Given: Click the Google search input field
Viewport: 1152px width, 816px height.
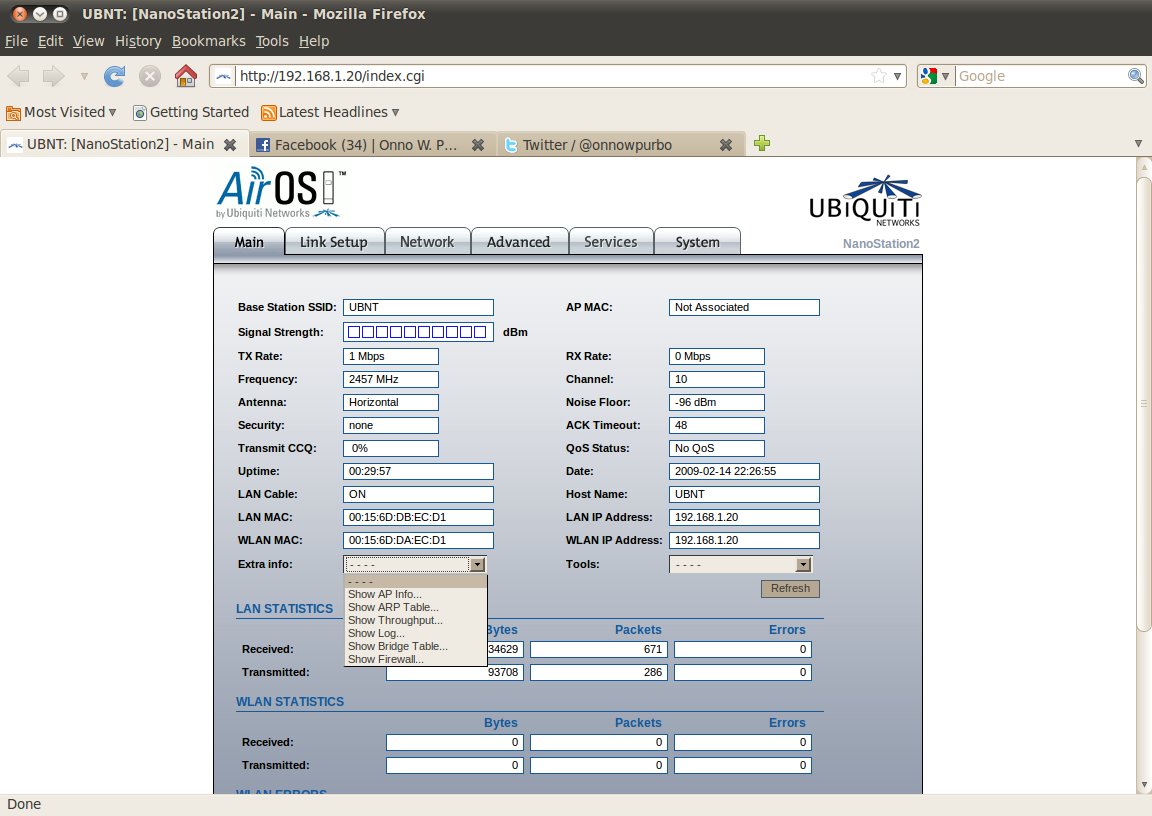Looking at the screenshot, I should click(1040, 76).
